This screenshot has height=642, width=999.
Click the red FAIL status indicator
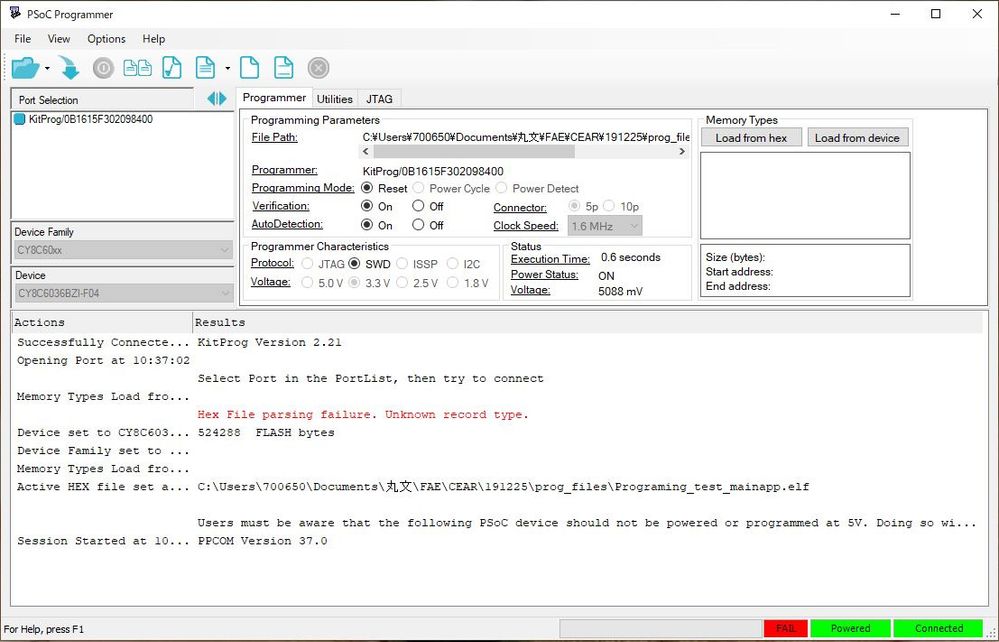(x=786, y=629)
